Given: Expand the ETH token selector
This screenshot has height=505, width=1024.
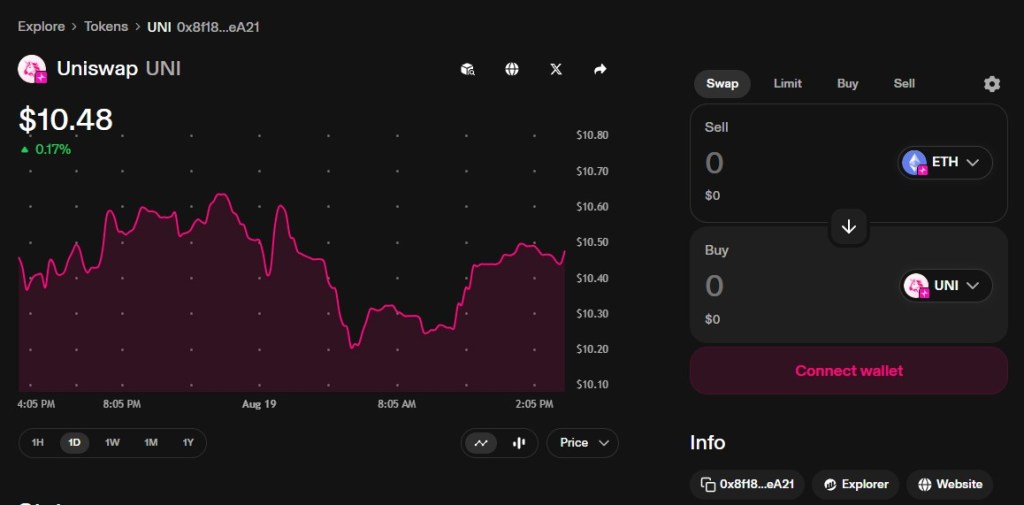Looking at the screenshot, I should pyautogui.click(x=946, y=162).
